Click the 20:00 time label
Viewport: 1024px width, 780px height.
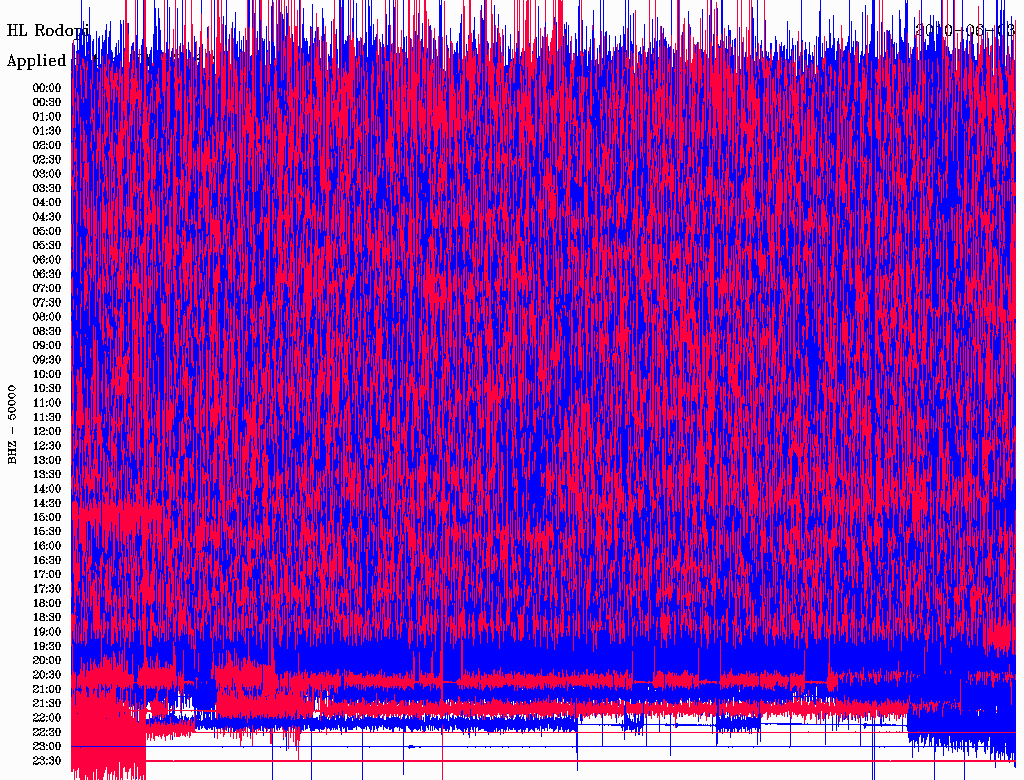click(47, 660)
